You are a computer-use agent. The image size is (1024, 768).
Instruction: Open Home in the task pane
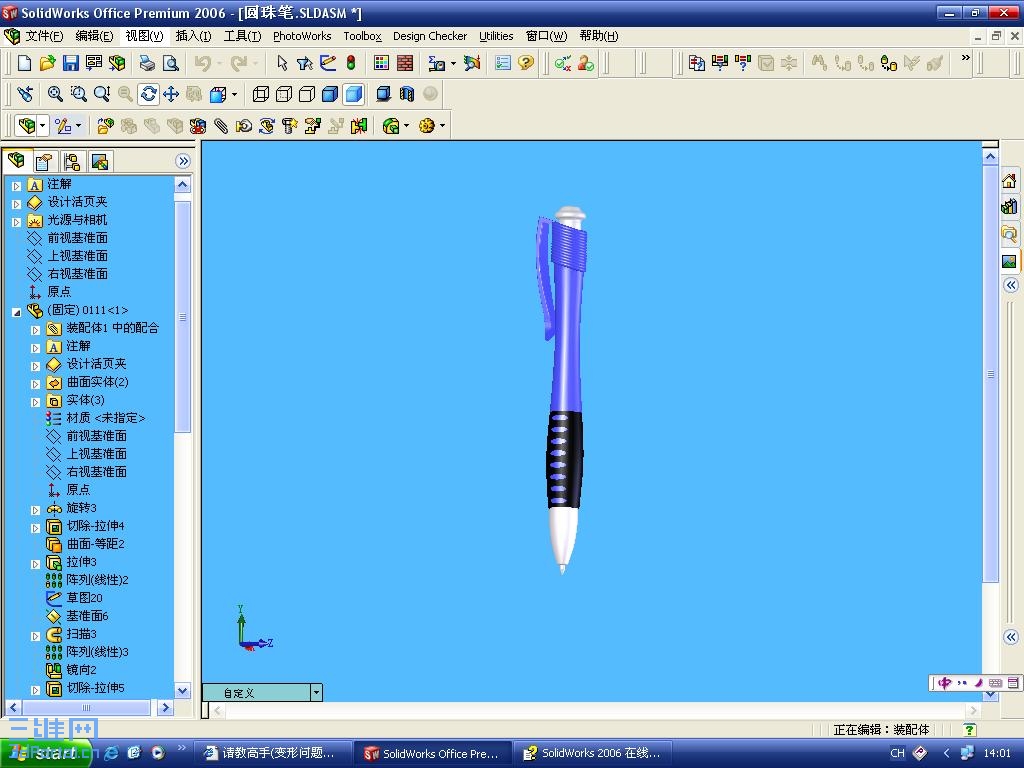coord(1010,180)
